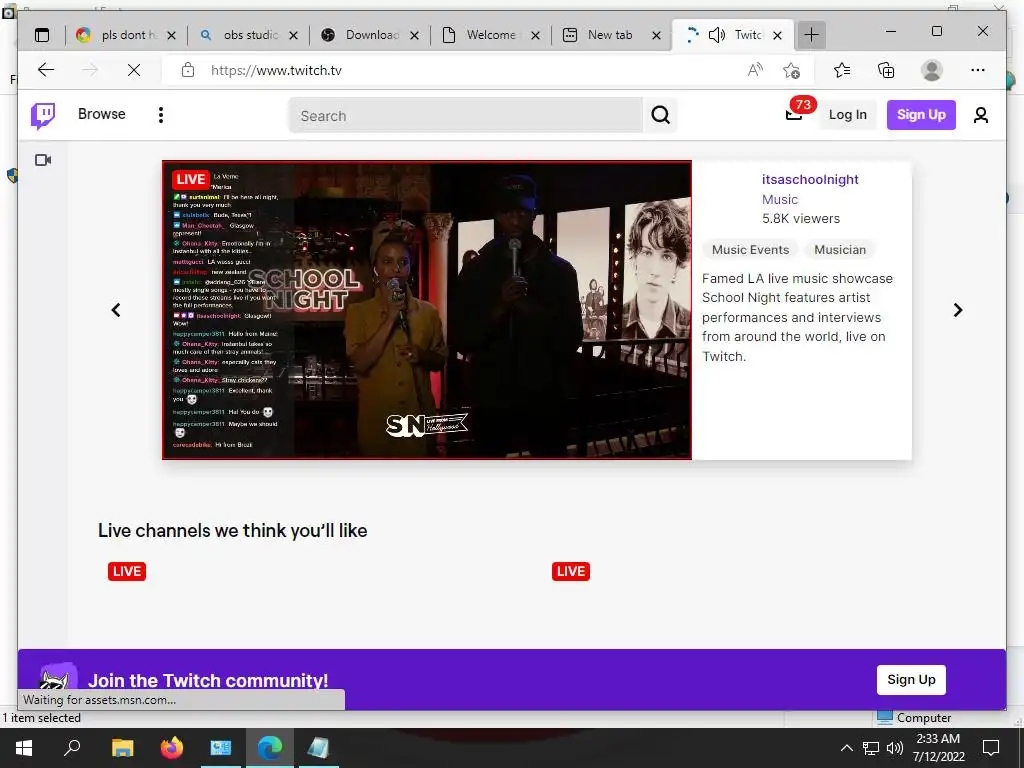Focus the Twitch Search field
1024x768 pixels.
point(466,116)
